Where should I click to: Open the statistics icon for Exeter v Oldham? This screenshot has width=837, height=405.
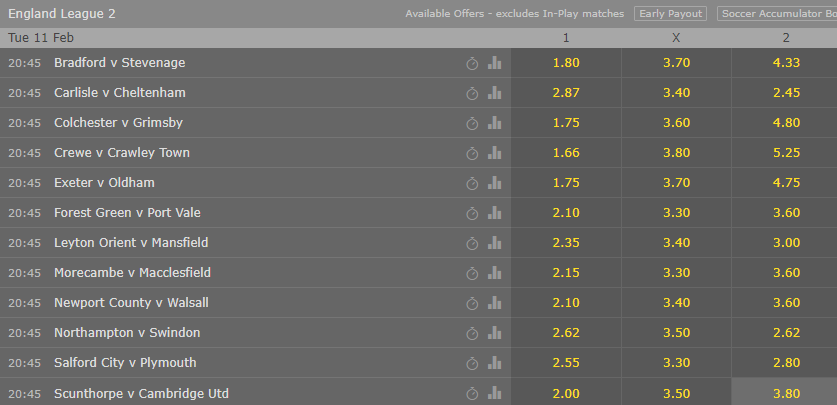[x=494, y=183]
